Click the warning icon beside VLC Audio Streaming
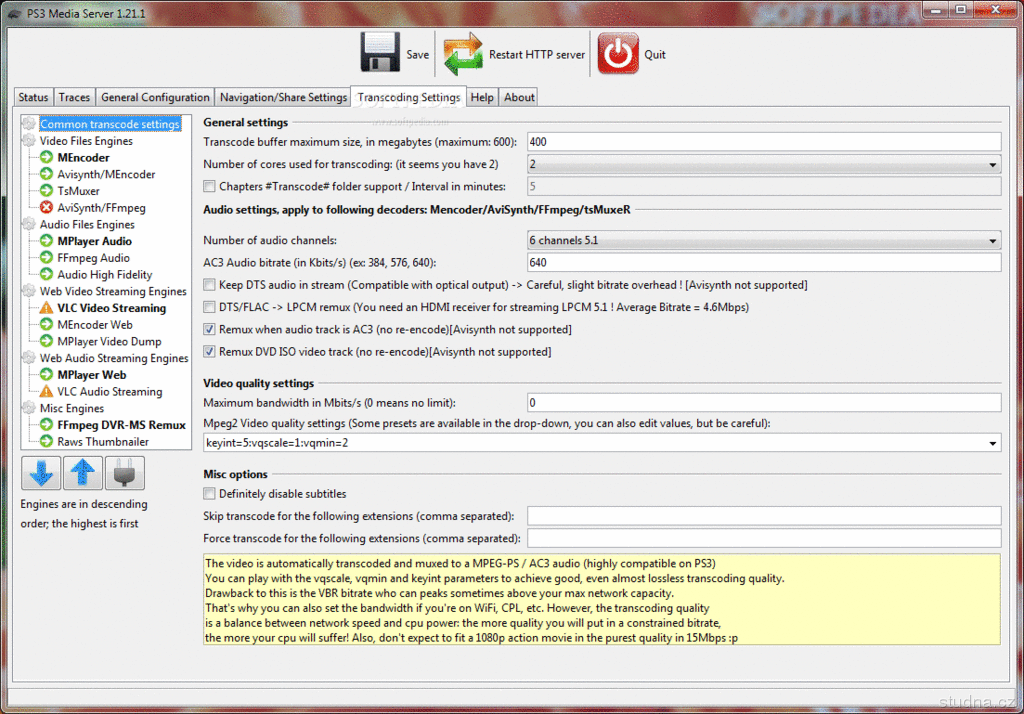Image resolution: width=1024 pixels, height=714 pixels. point(46,391)
